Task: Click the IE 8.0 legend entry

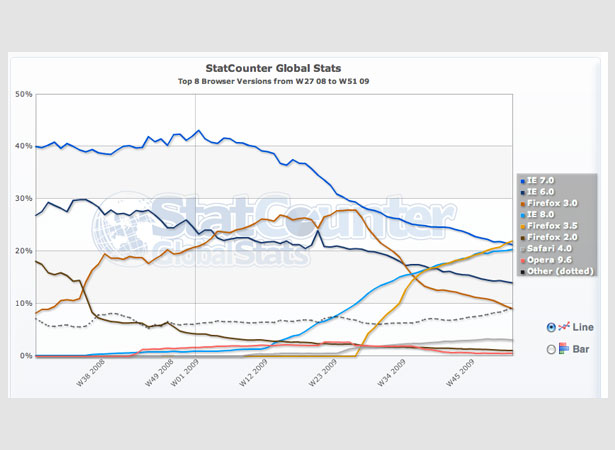Action: 537,215
